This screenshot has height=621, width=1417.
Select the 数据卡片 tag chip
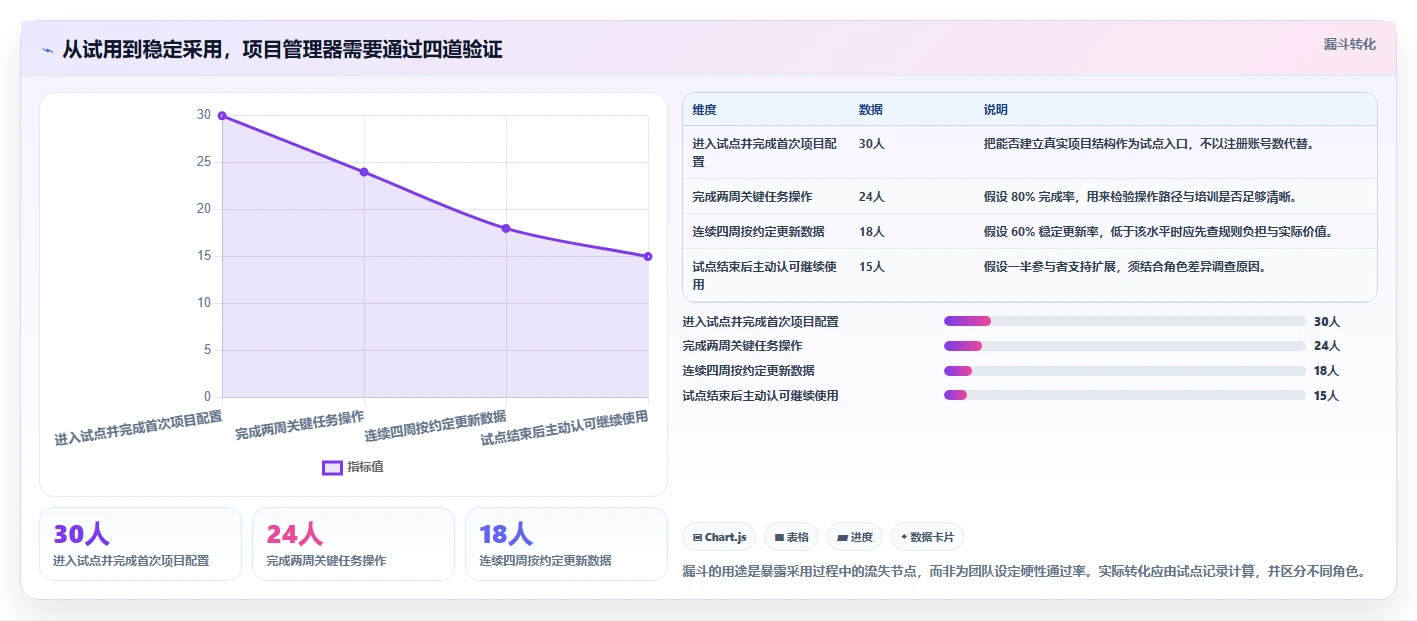click(927, 537)
